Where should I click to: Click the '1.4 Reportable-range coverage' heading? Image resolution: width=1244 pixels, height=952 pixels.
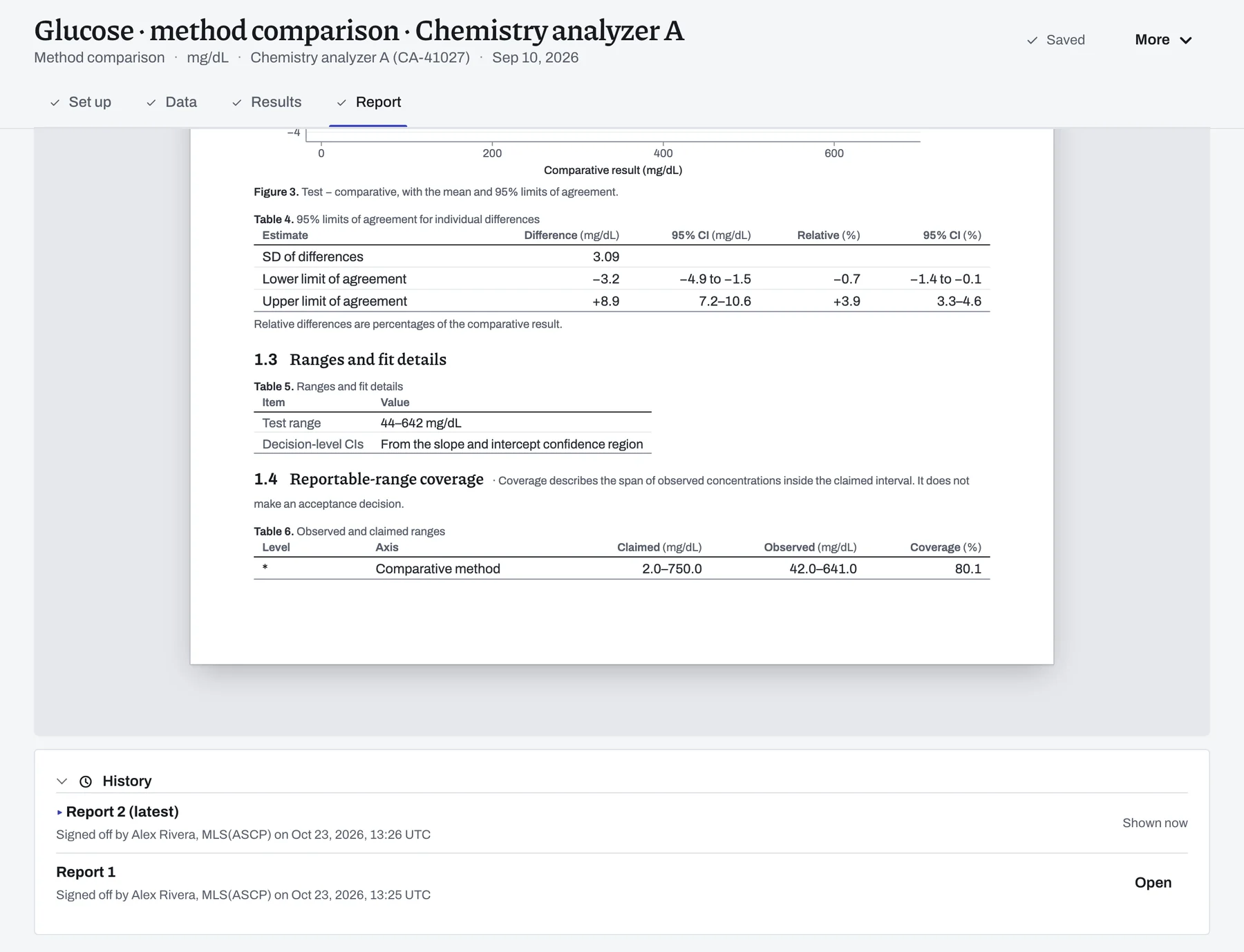pos(368,479)
